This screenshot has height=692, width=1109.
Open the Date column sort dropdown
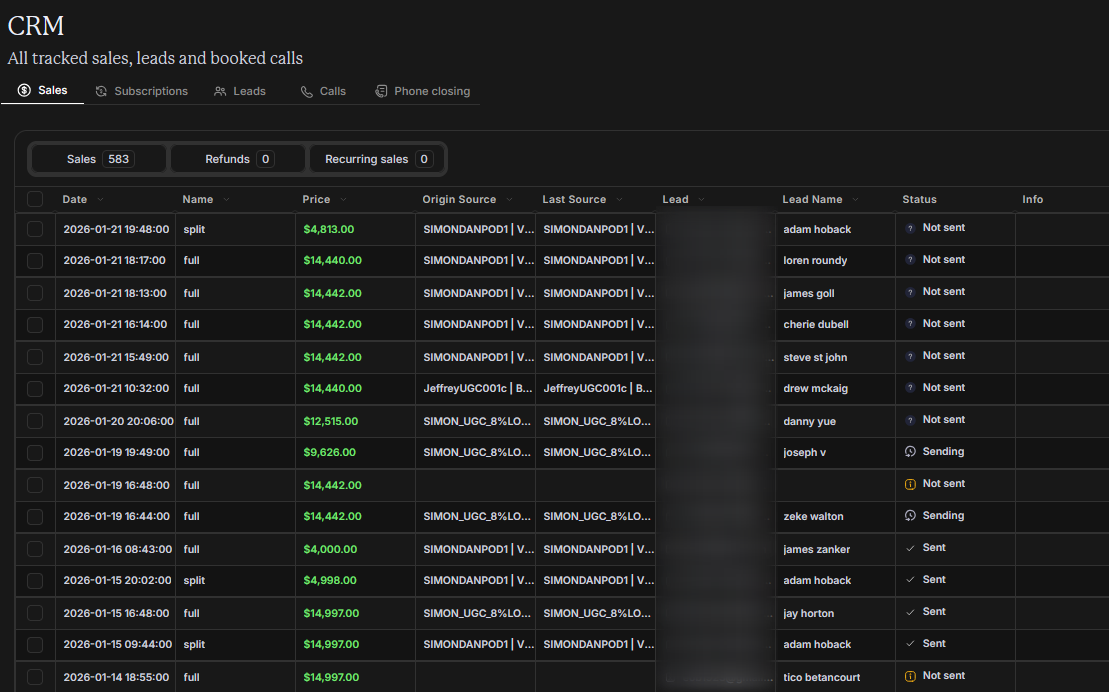click(x=100, y=200)
